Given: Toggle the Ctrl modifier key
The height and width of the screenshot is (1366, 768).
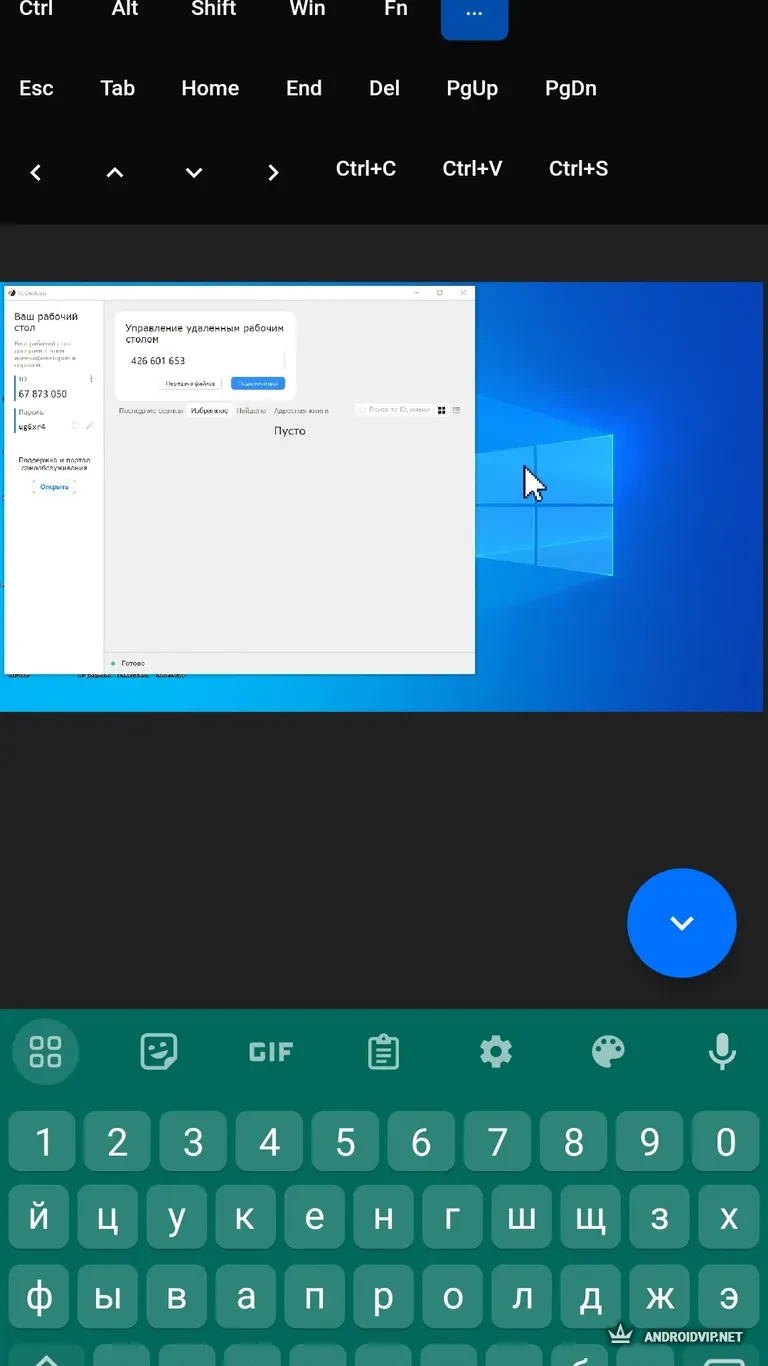Looking at the screenshot, I should click(36, 9).
